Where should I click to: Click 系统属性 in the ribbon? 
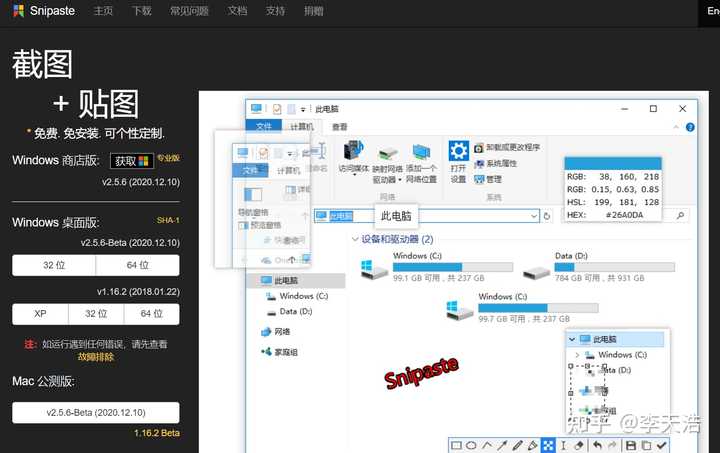pos(495,163)
